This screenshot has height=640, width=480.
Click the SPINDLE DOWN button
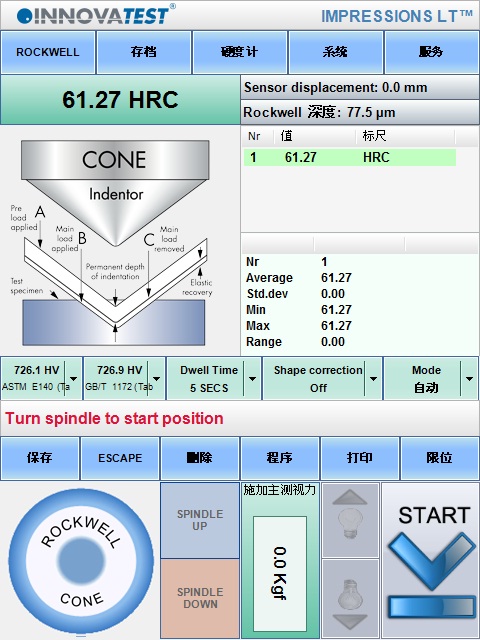pyautogui.click(x=200, y=598)
